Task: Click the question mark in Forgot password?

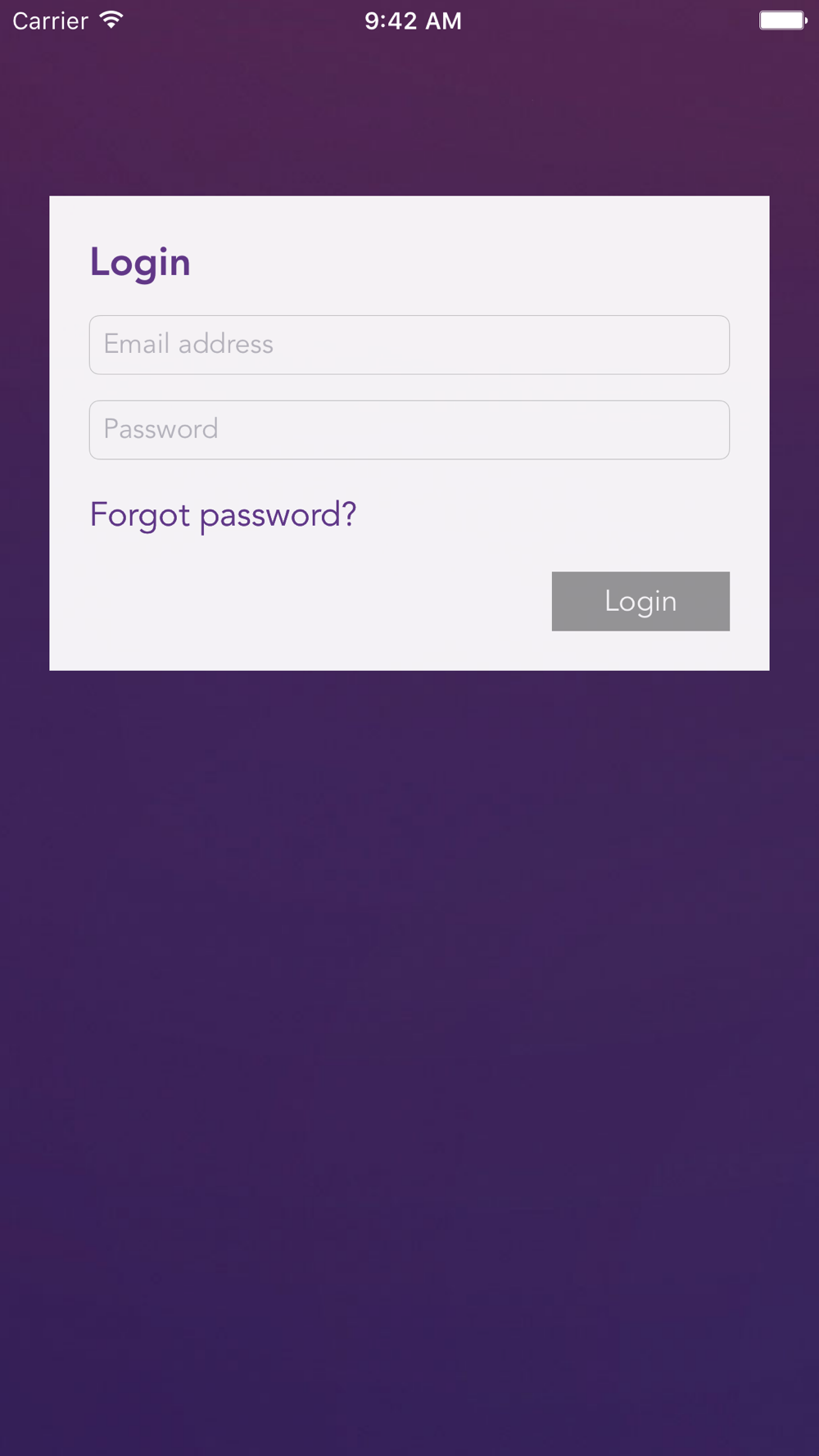Action: click(x=349, y=513)
